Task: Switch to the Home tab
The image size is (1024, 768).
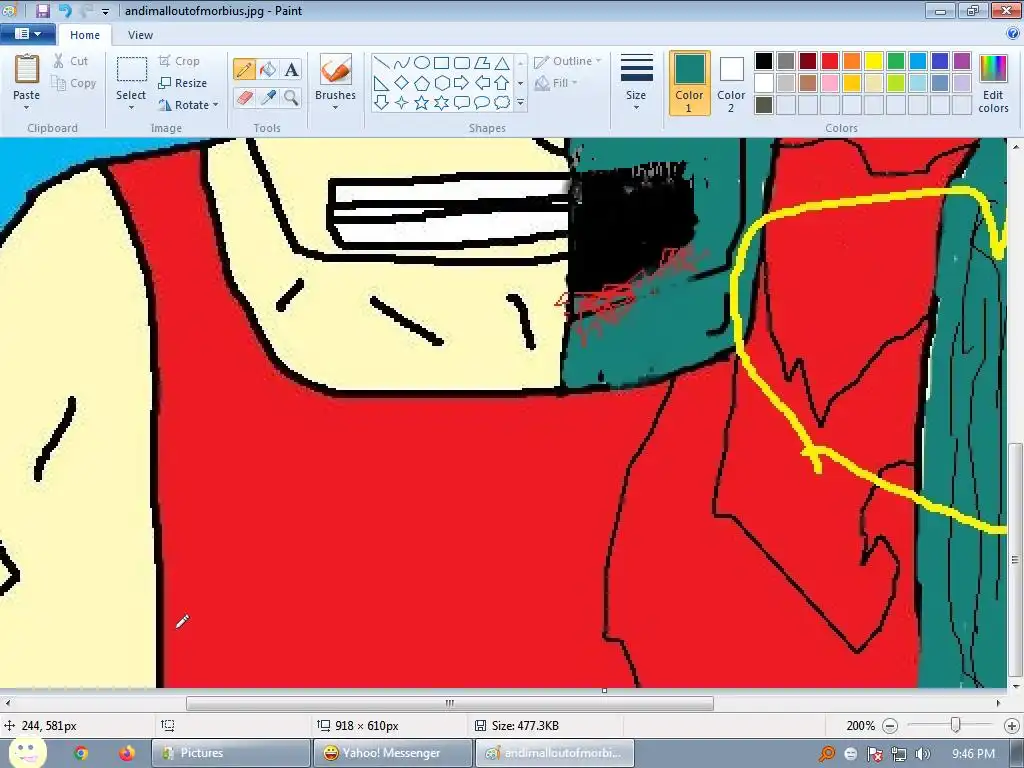Action: [x=85, y=35]
